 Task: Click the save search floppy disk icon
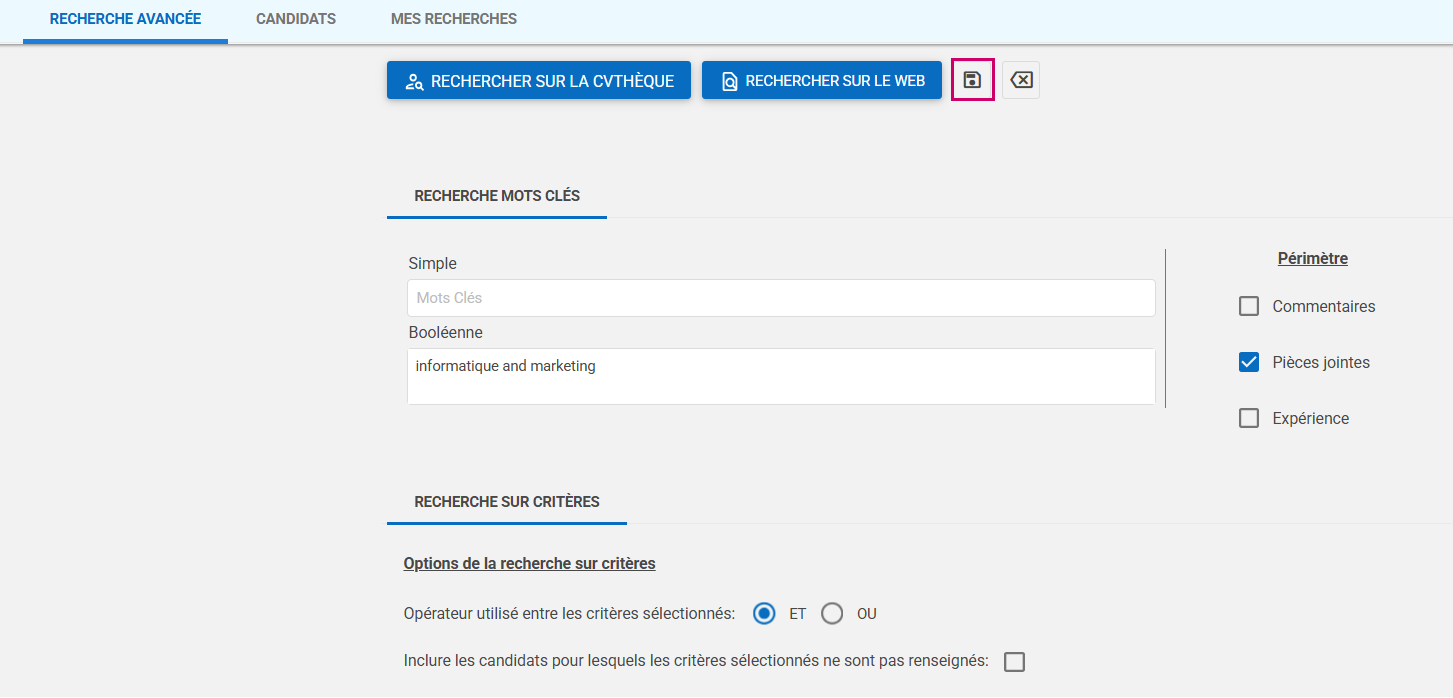pyautogui.click(x=972, y=80)
